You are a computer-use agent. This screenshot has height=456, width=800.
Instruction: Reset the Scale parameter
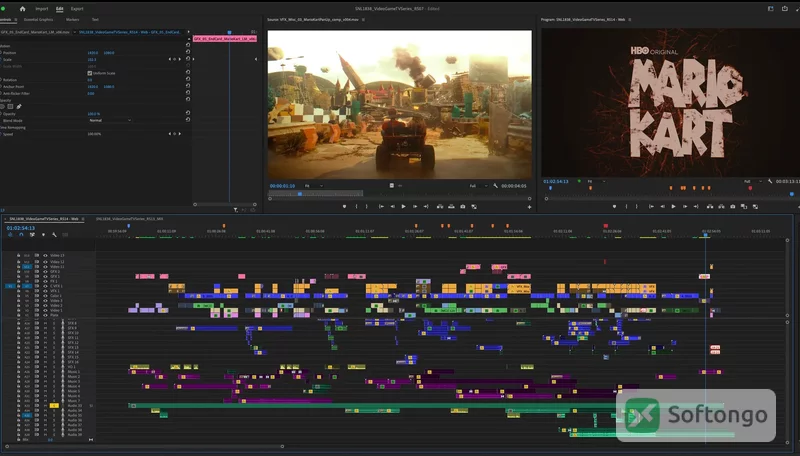click(x=188, y=59)
